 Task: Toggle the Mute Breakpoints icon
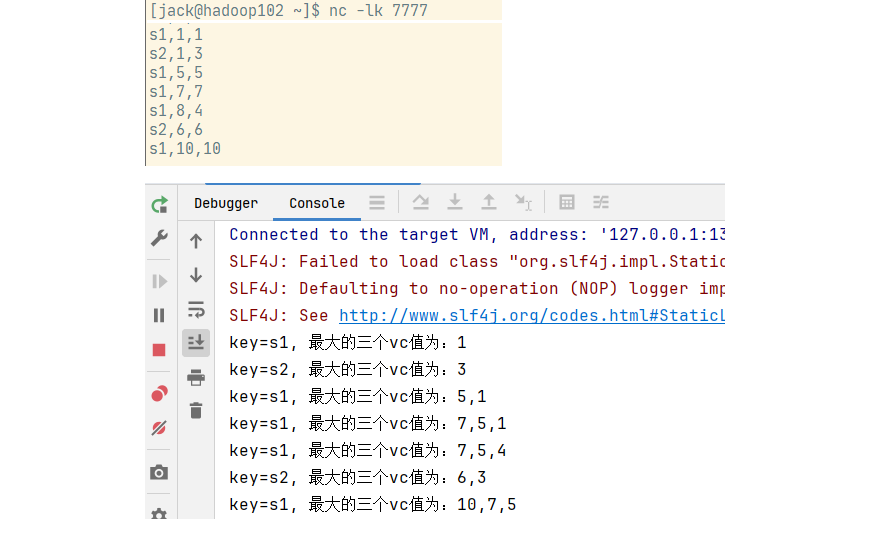(159, 428)
